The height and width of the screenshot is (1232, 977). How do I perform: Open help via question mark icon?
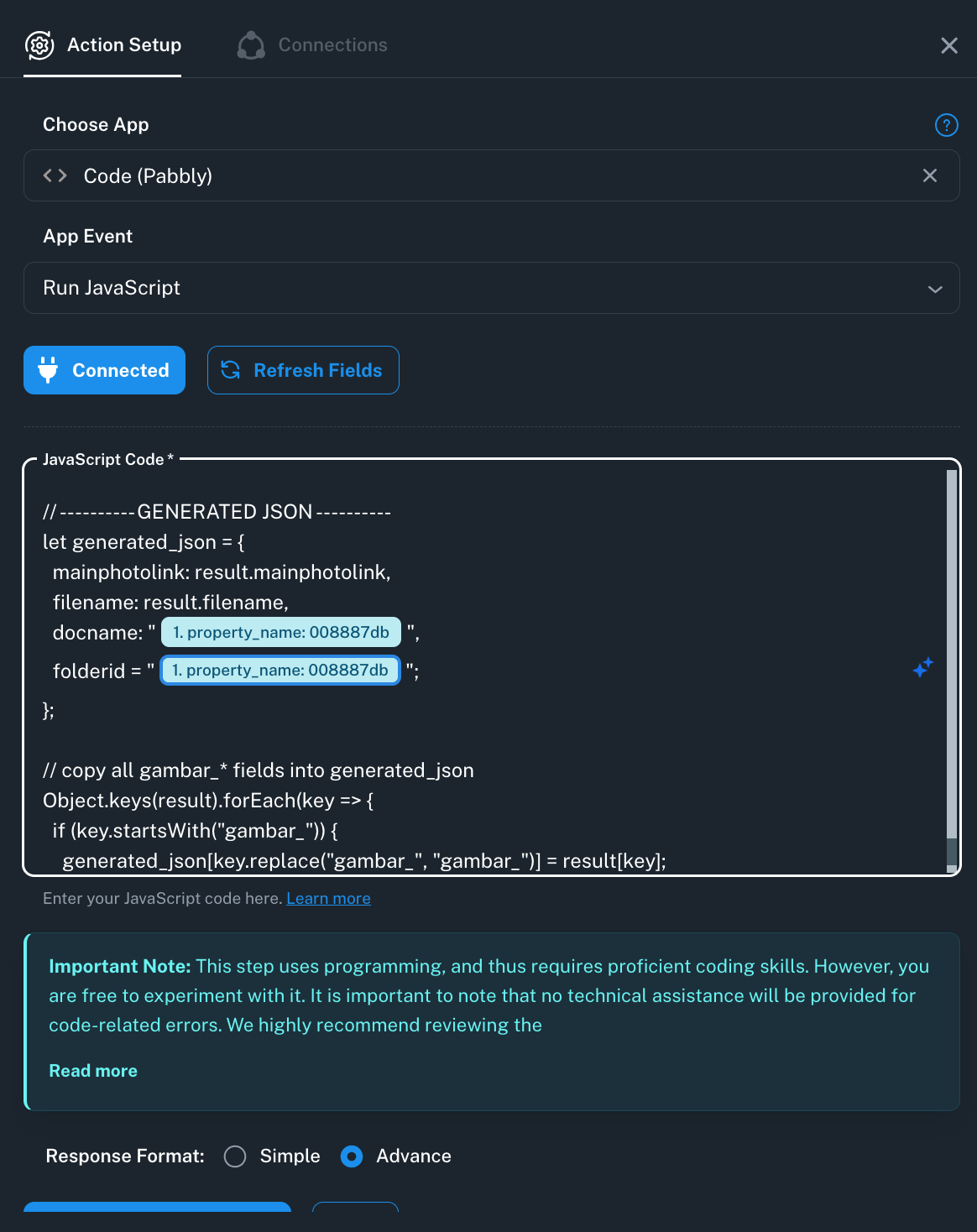pos(946,125)
